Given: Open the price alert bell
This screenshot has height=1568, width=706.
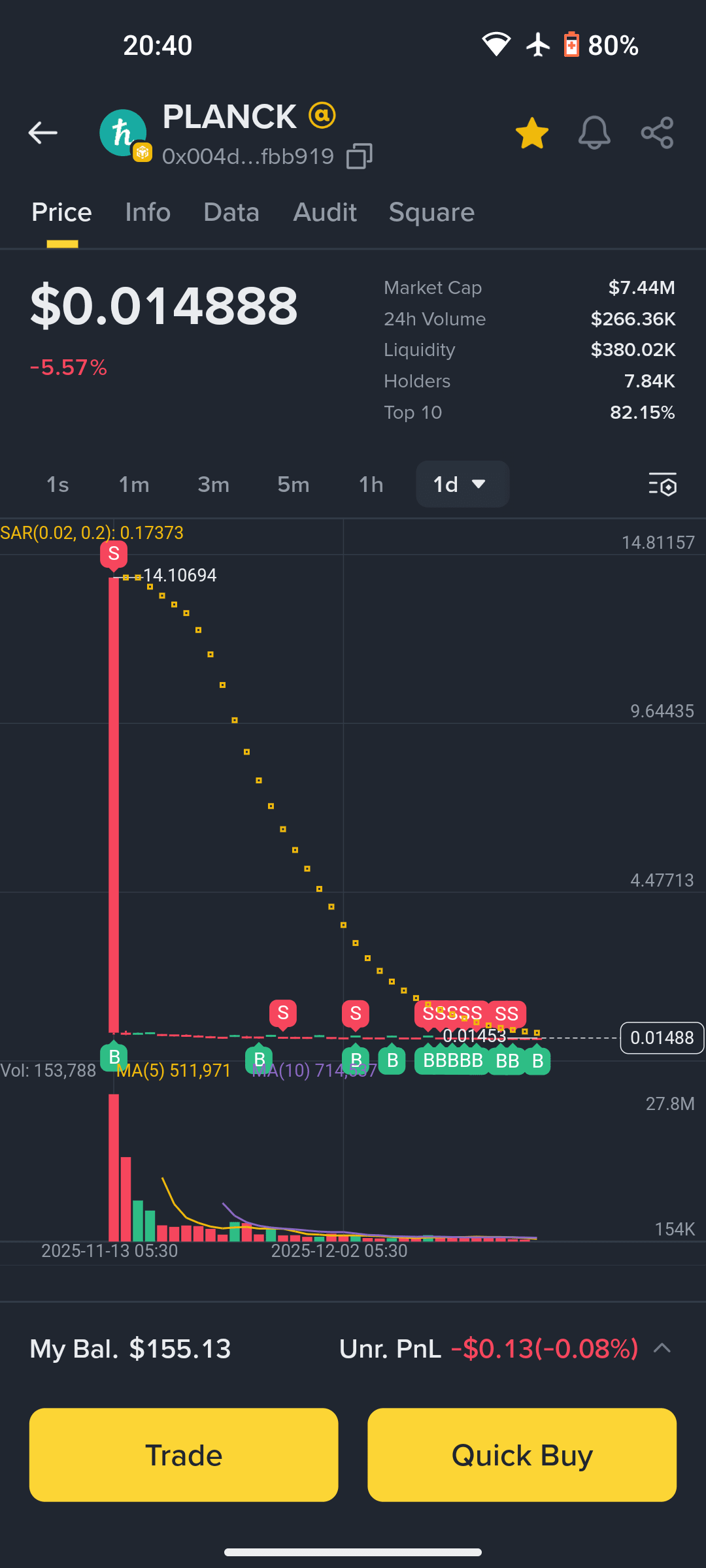Looking at the screenshot, I should pos(594,133).
